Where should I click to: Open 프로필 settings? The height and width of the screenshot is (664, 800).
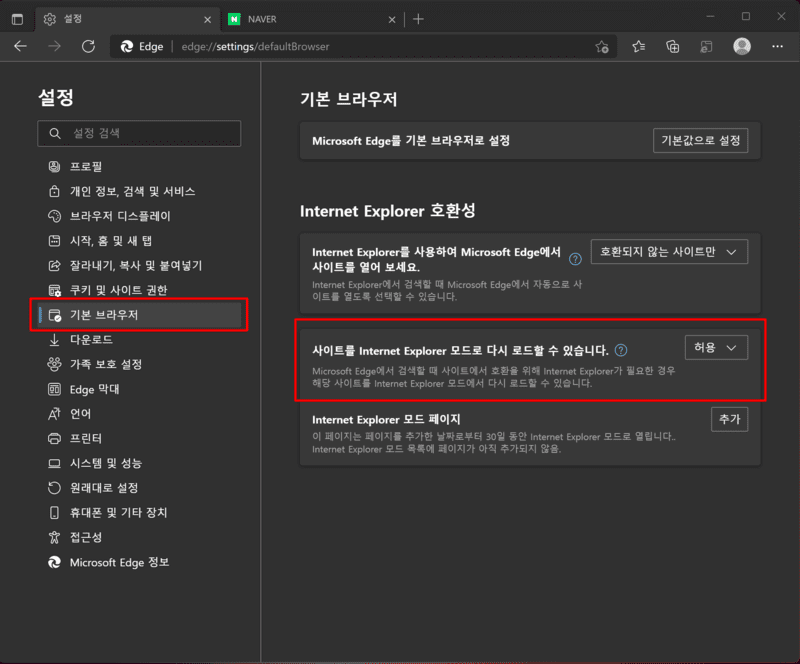(x=139, y=166)
